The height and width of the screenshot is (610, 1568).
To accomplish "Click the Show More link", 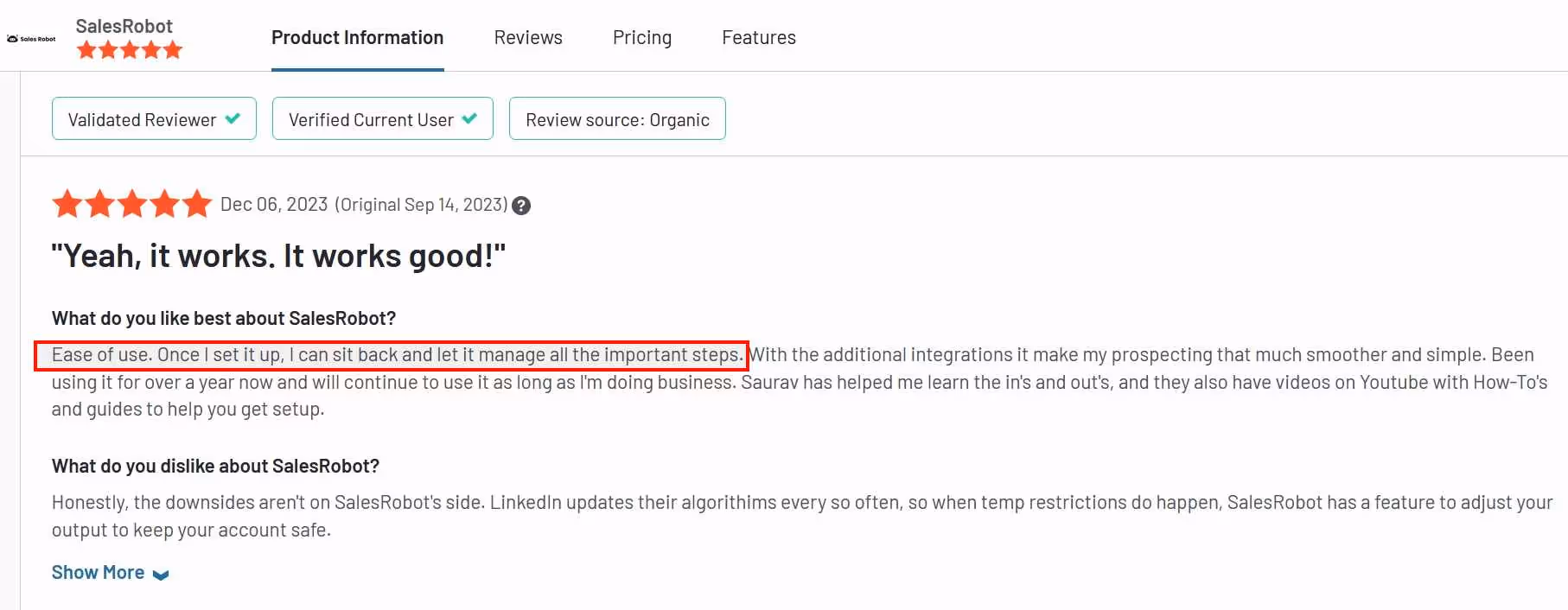I will click(98, 571).
